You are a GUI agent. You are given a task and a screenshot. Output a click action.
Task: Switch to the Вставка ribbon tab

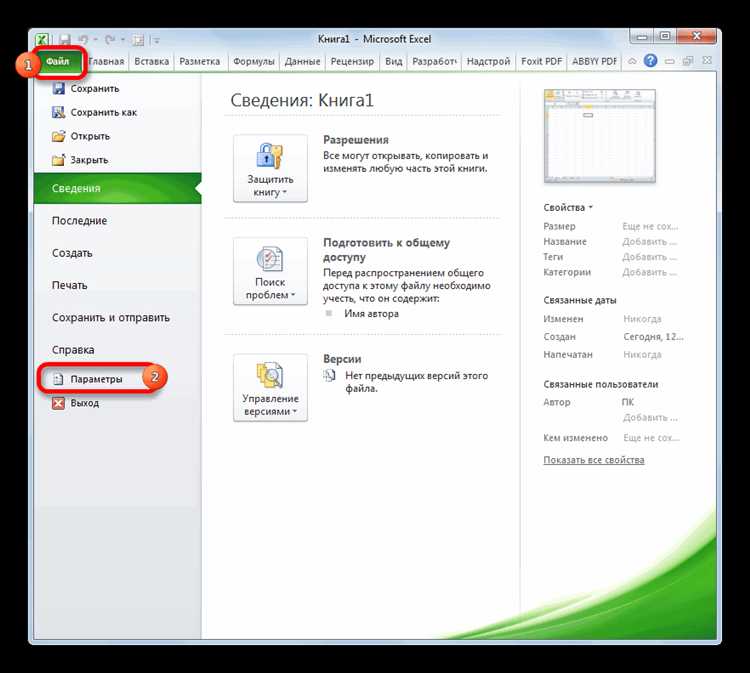click(x=152, y=61)
